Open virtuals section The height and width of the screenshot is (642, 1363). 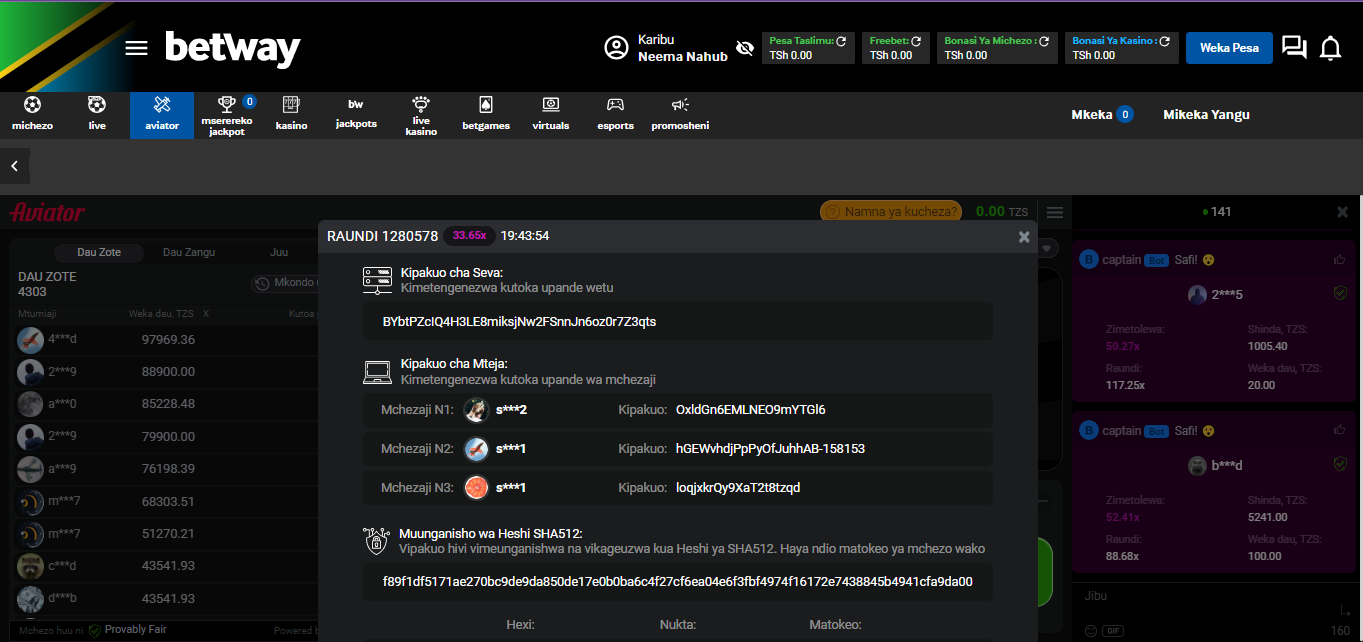pyautogui.click(x=551, y=115)
